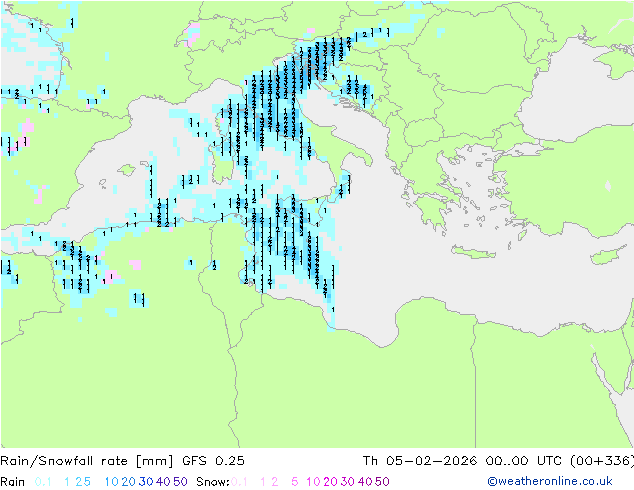Select the Snow legend value 0.1
The height and width of the screenshot is (490, 634).
(x=239, y=482)
